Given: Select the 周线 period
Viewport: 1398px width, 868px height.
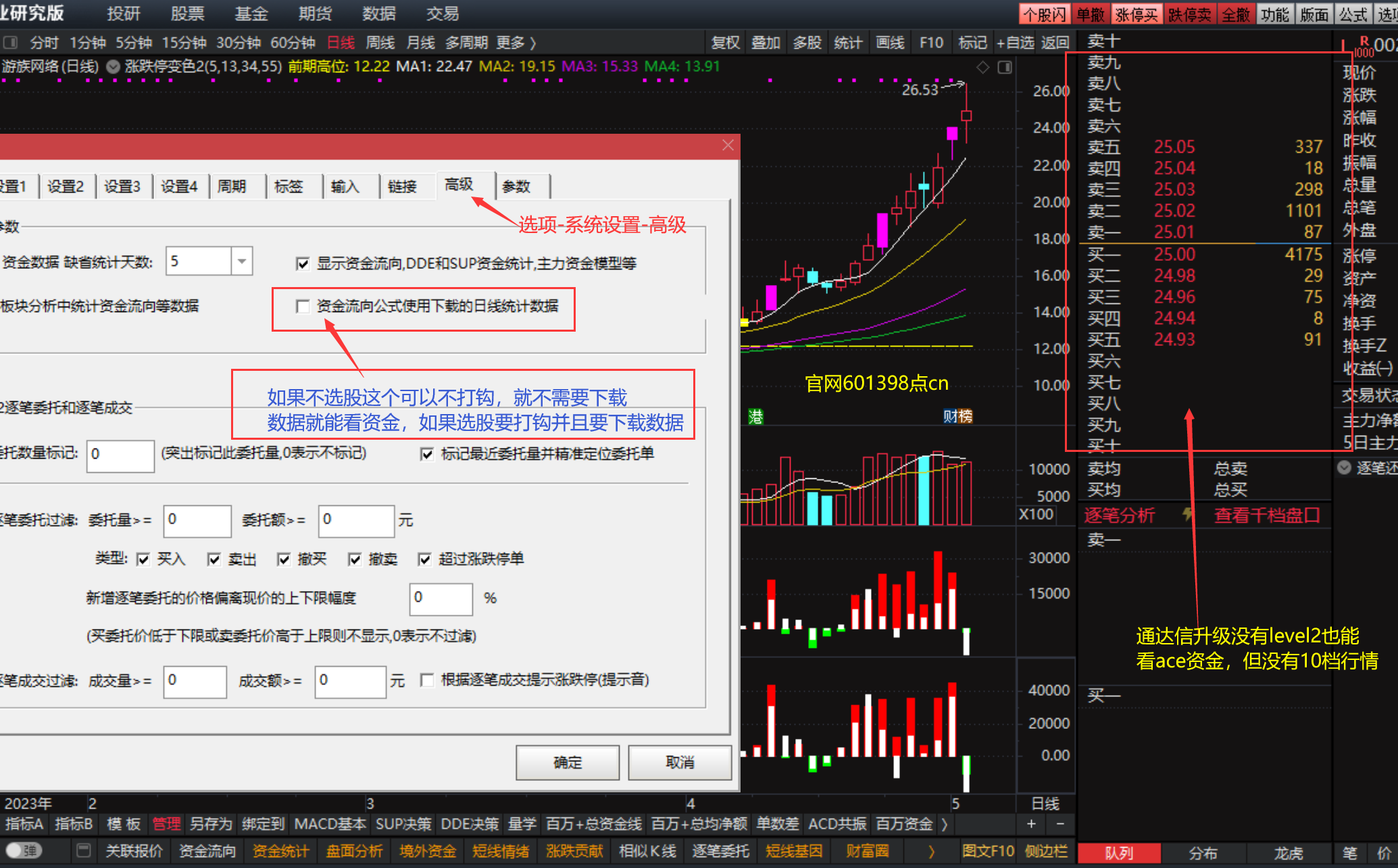Looking at the screenshot, I should 380,43.
